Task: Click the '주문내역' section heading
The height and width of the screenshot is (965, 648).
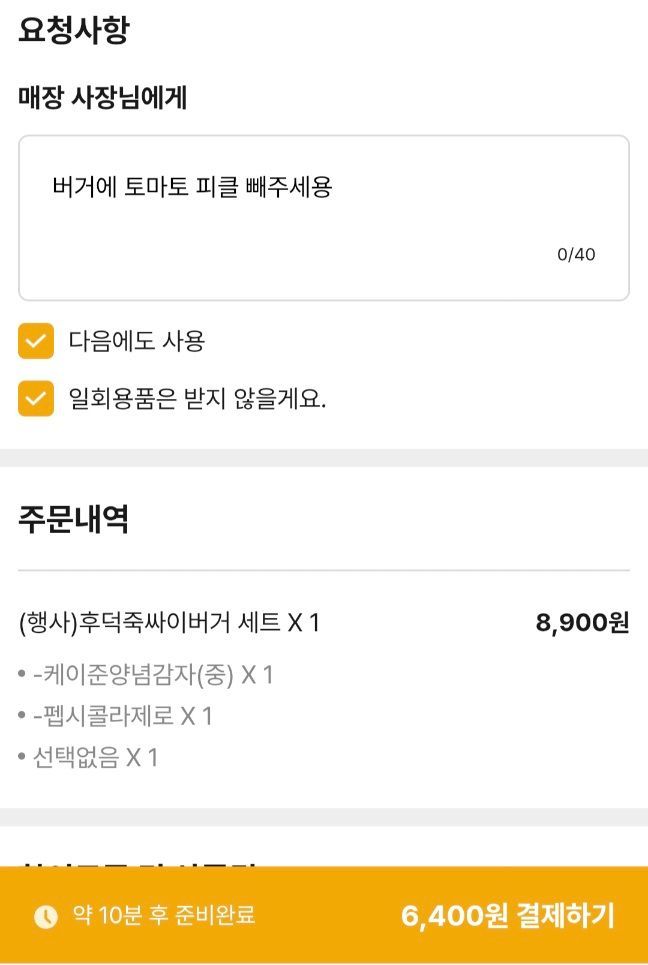Action: pos(74,519)
